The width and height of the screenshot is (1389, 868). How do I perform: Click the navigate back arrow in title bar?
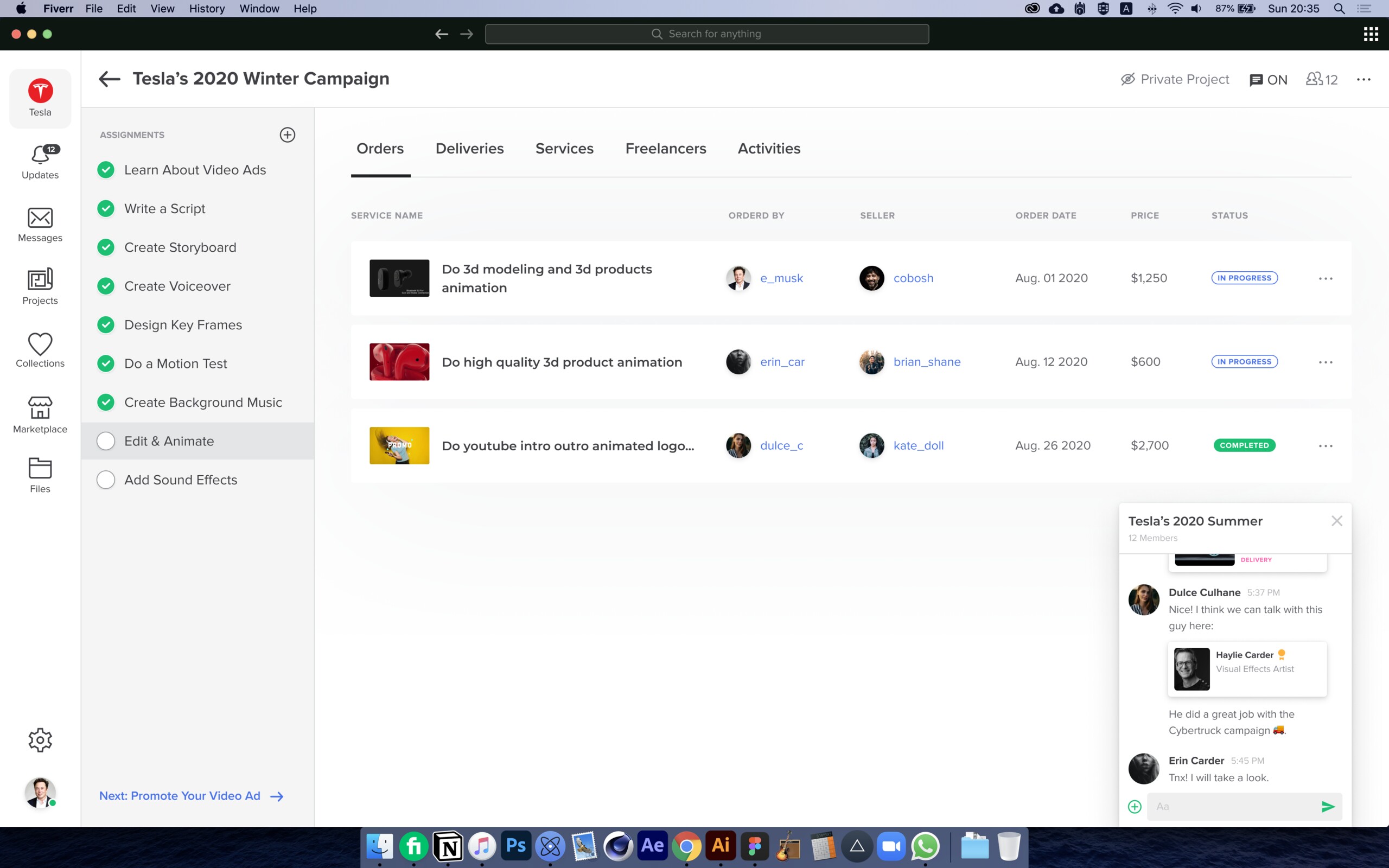[441, 34]
